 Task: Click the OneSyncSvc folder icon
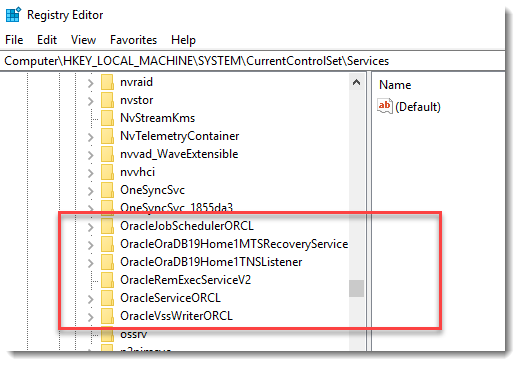coord(107,190)
